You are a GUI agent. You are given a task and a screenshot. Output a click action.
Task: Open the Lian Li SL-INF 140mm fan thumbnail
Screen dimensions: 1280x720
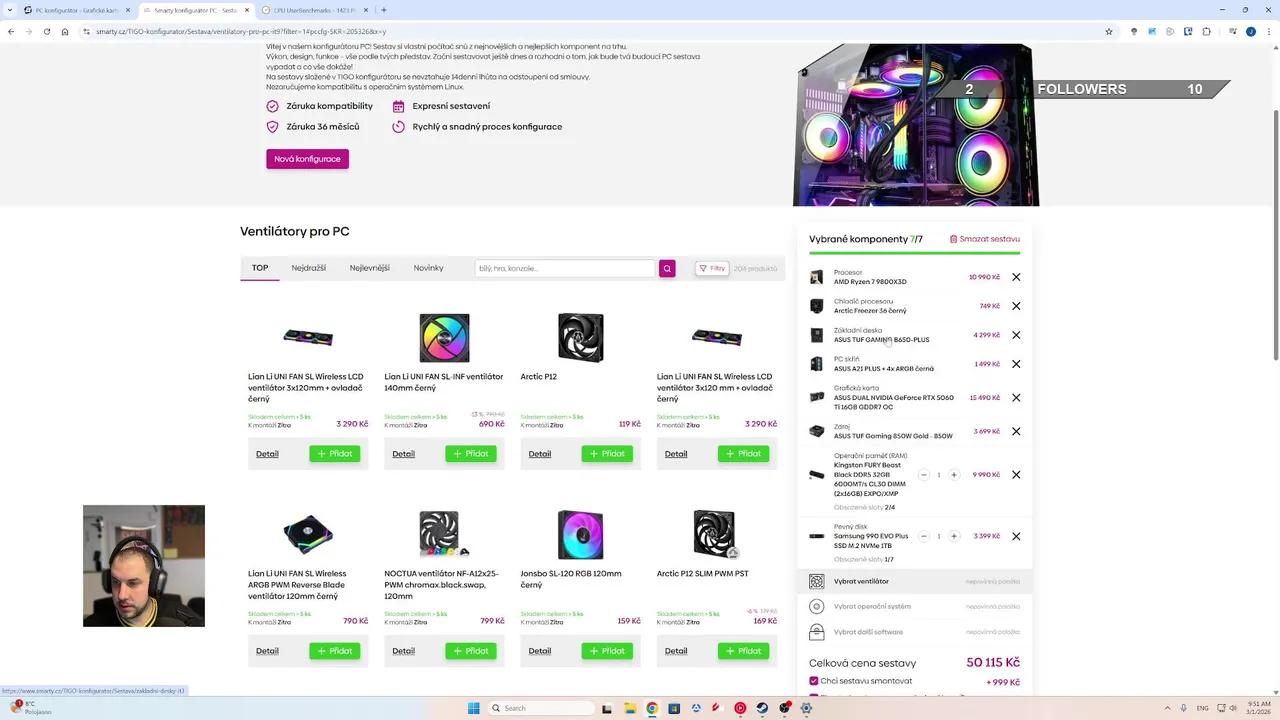[444, 338]
